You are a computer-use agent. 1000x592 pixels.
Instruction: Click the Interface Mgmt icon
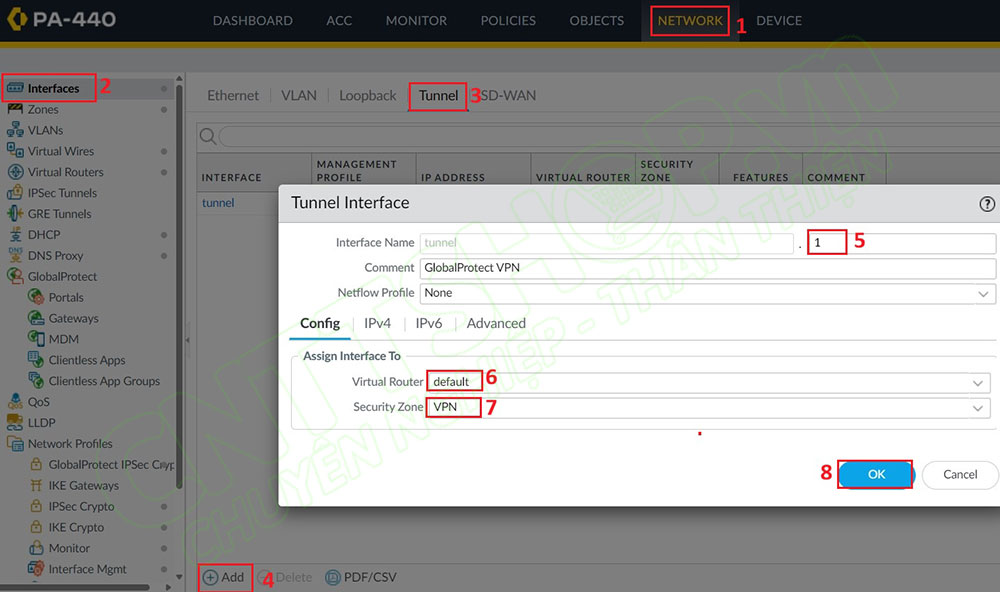(x=36, y=568)
